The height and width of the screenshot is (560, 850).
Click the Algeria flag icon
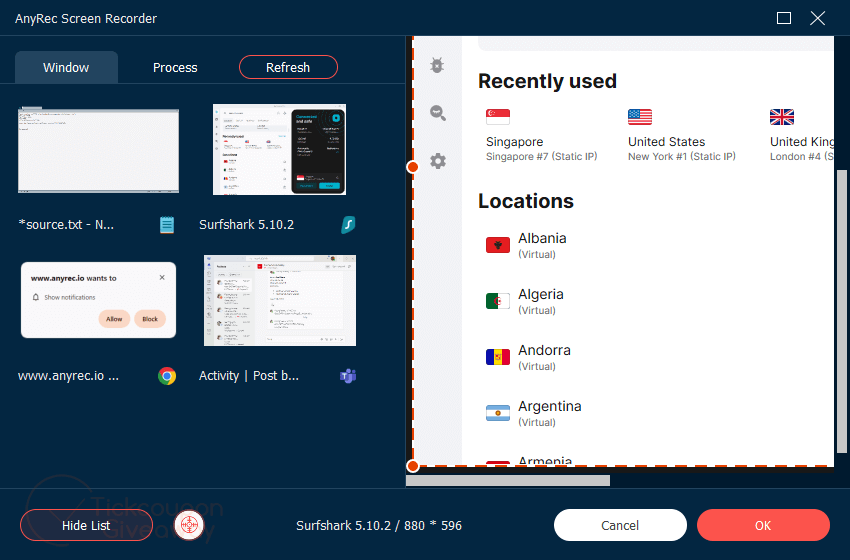(498, 301)
